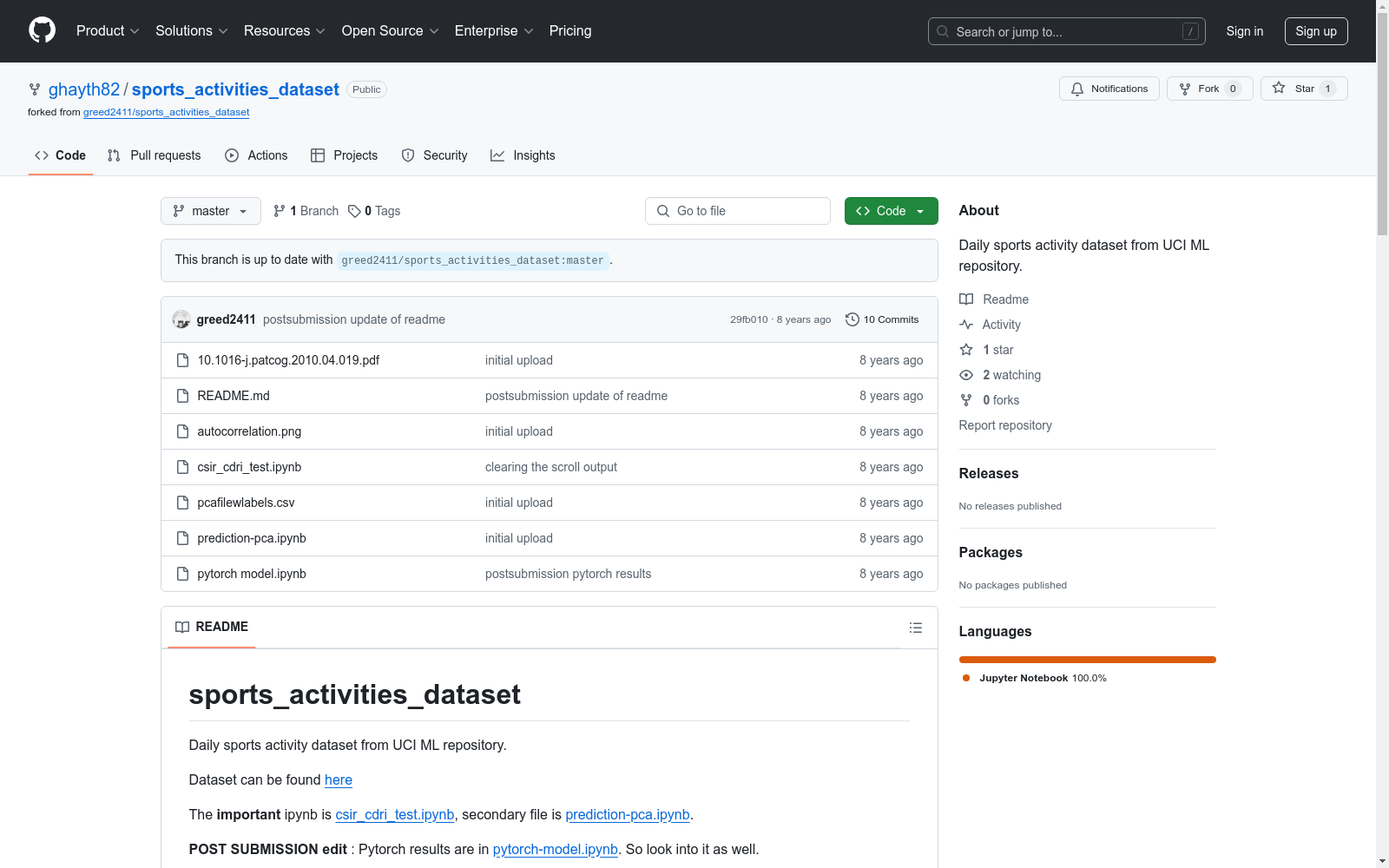The image size is (1389, 868).
Task: Click the commits history clock icon
Action: point(852,319)
